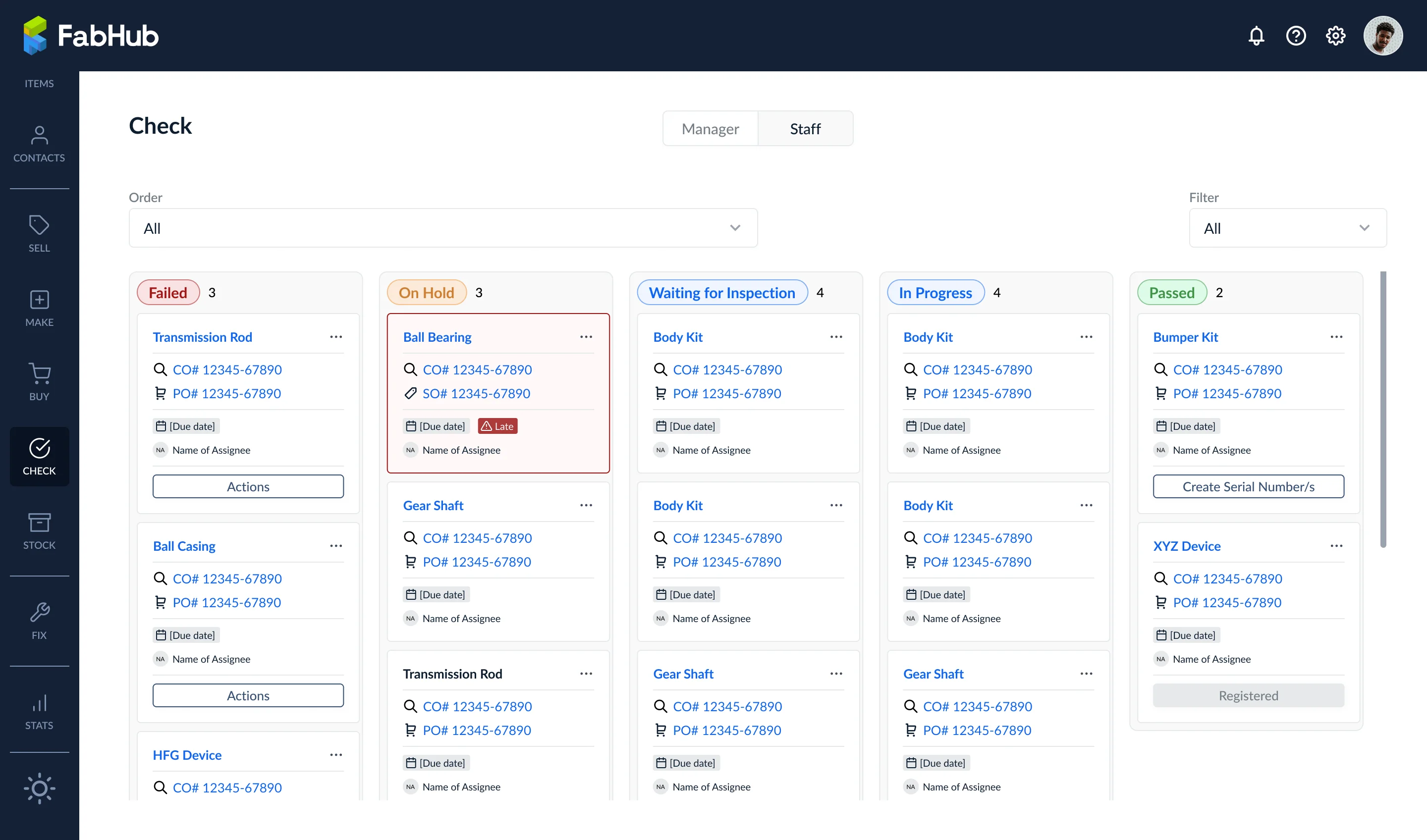
Task: Open the user profile avatar
Action: click(x=1383, y=36)
